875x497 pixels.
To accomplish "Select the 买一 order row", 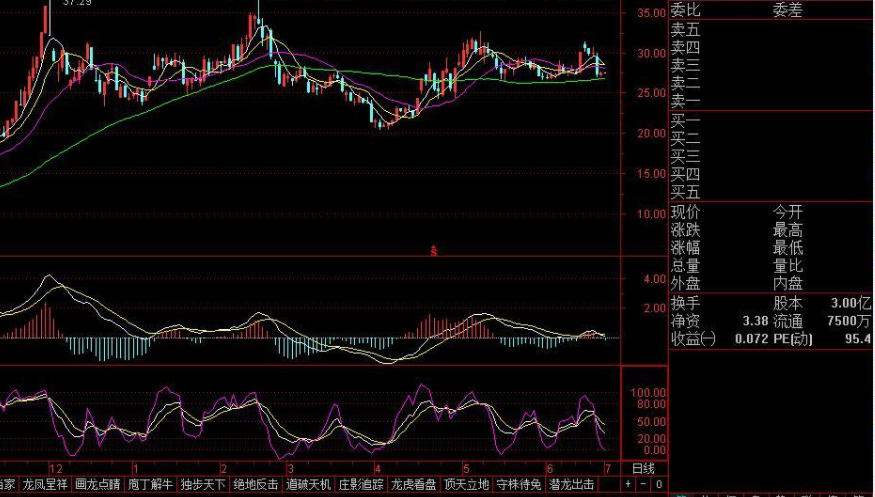I will pos(772,120).
